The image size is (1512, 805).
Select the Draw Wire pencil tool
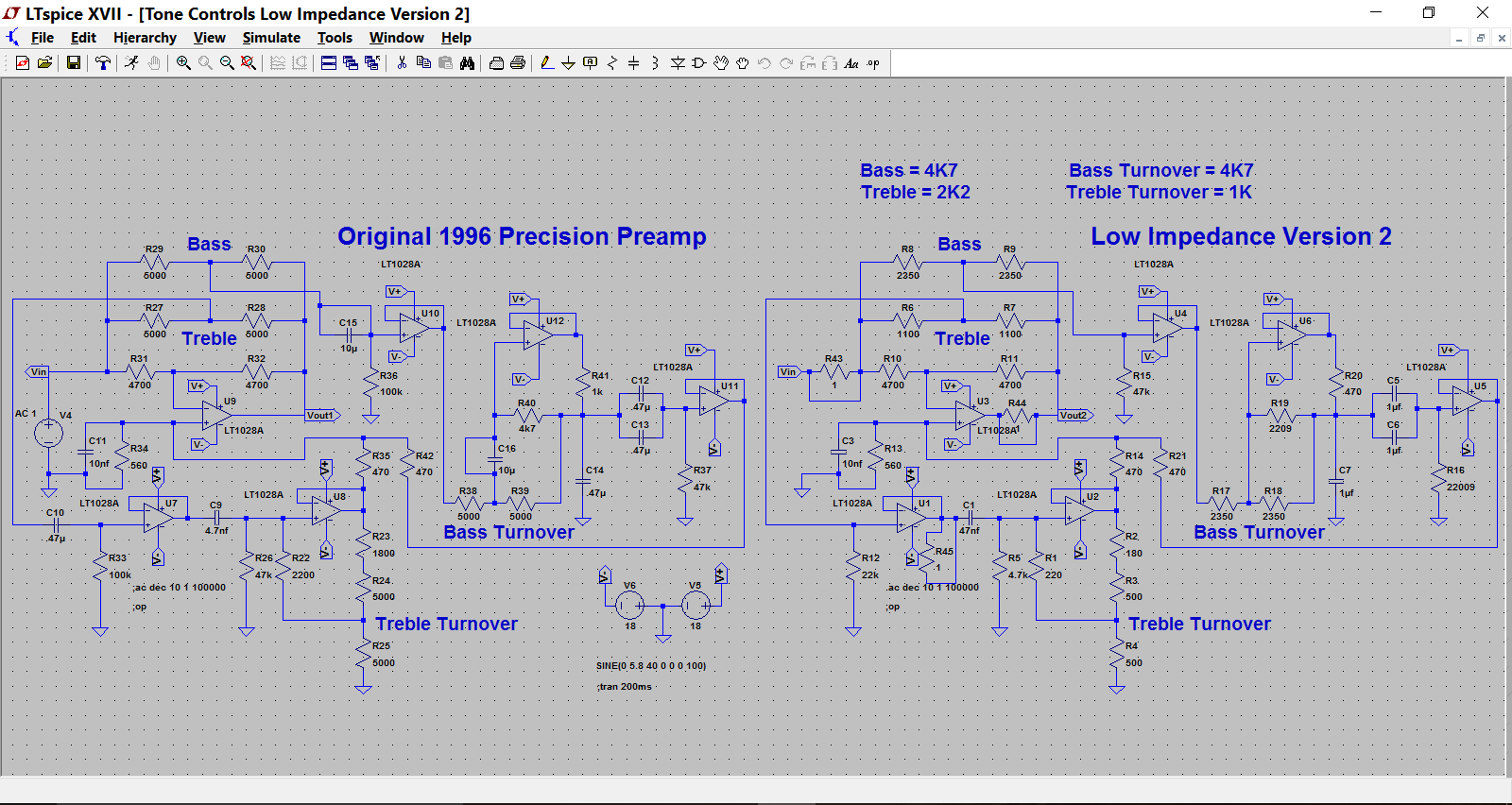546,63
